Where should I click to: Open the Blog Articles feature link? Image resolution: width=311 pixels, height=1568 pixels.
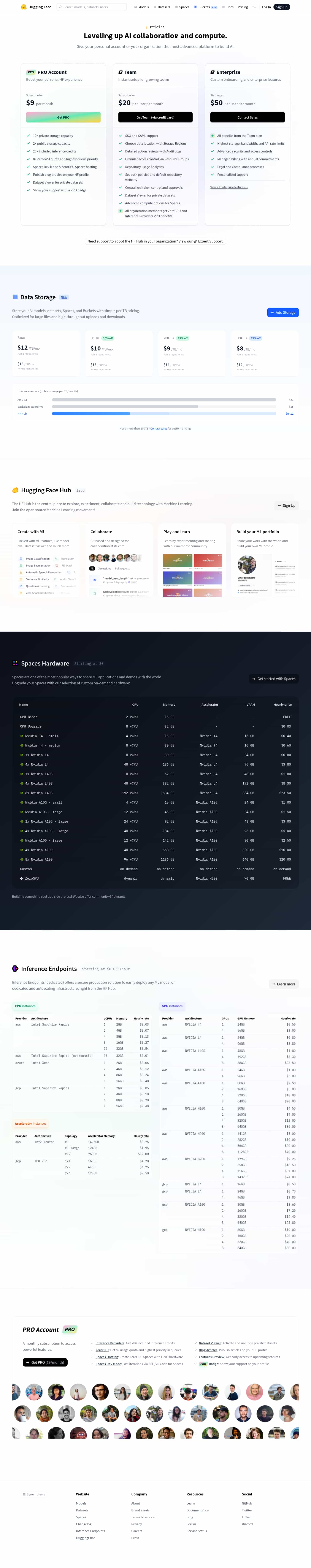(x=208, y=1350)
